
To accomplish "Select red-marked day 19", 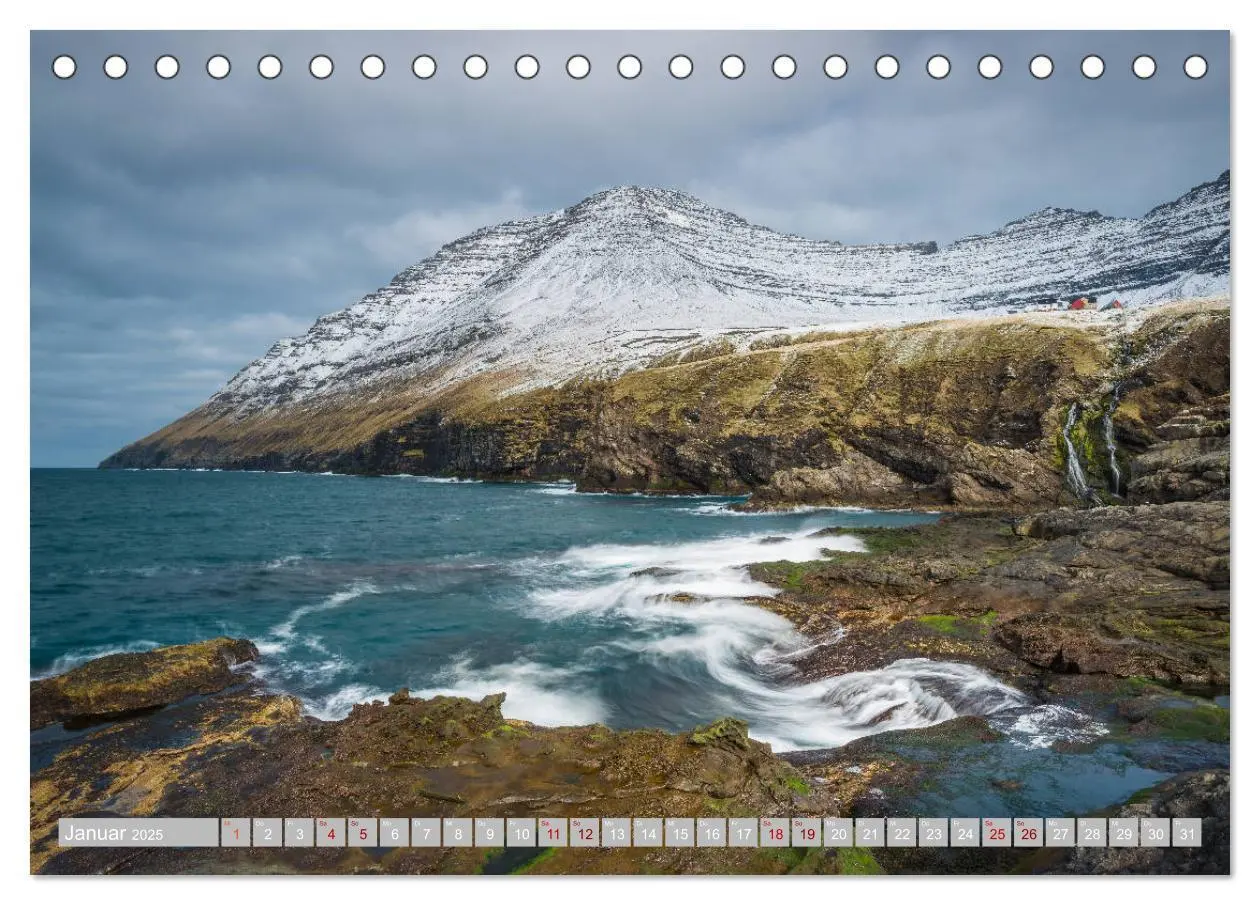I will click(806, 833).
